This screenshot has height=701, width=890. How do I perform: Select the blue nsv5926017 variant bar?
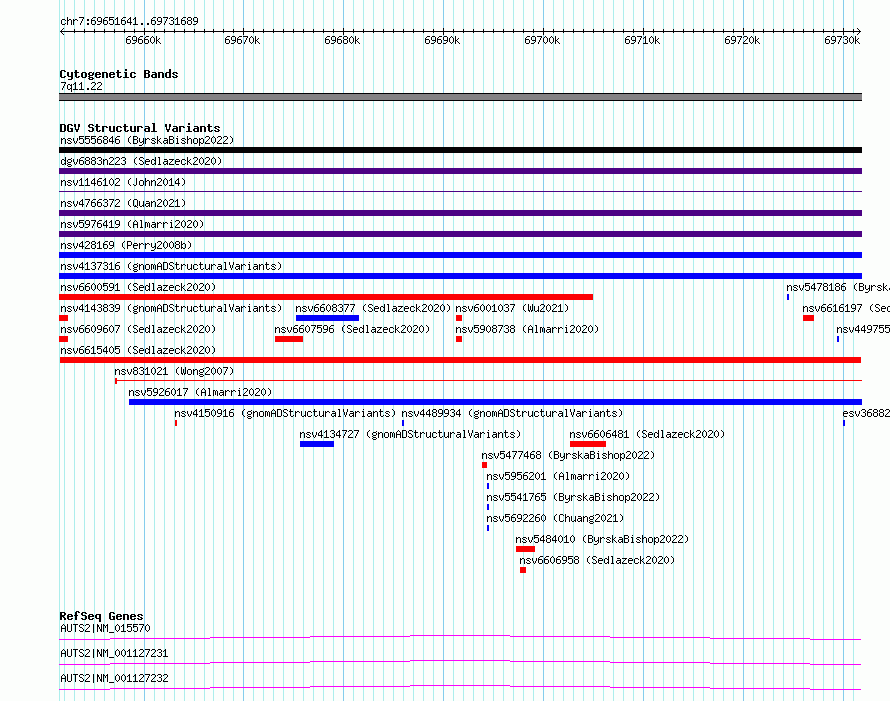[495, 402]
